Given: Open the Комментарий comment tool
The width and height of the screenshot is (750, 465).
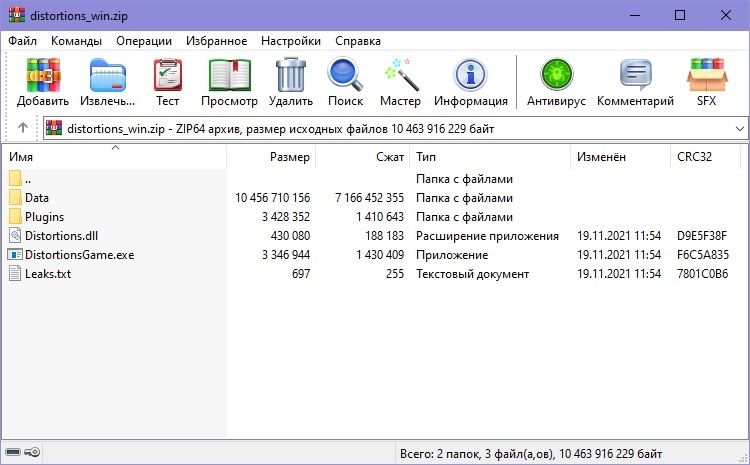Looking at the screenshot, I should pyautogui.click(x=635, y=82).
